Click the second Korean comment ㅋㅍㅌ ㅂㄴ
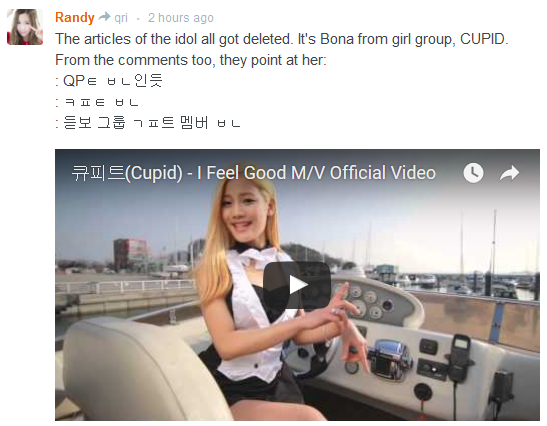Screen dimensions: 547x426 (97, 102)
